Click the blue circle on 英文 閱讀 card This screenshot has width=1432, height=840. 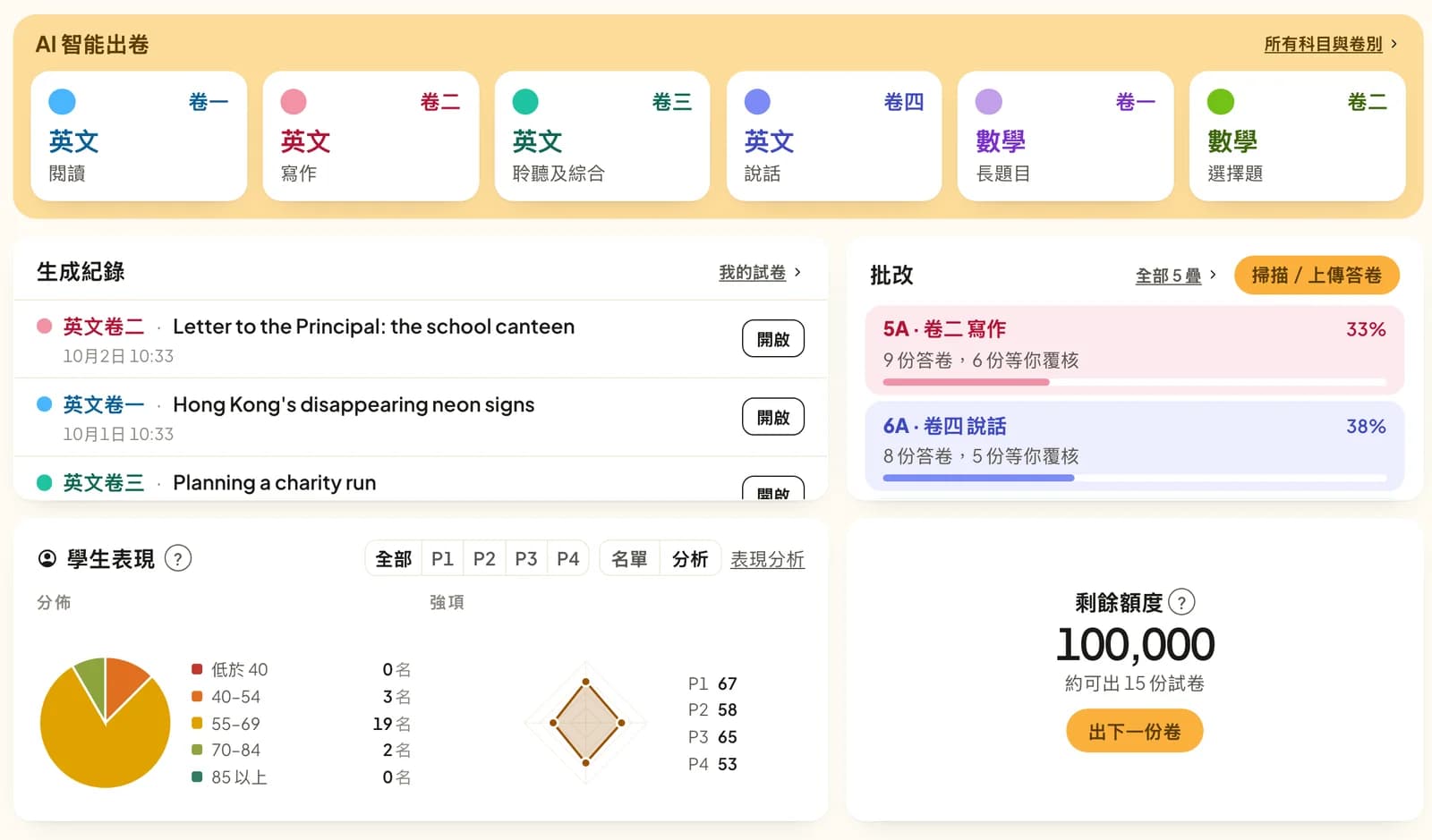[62, 101]
